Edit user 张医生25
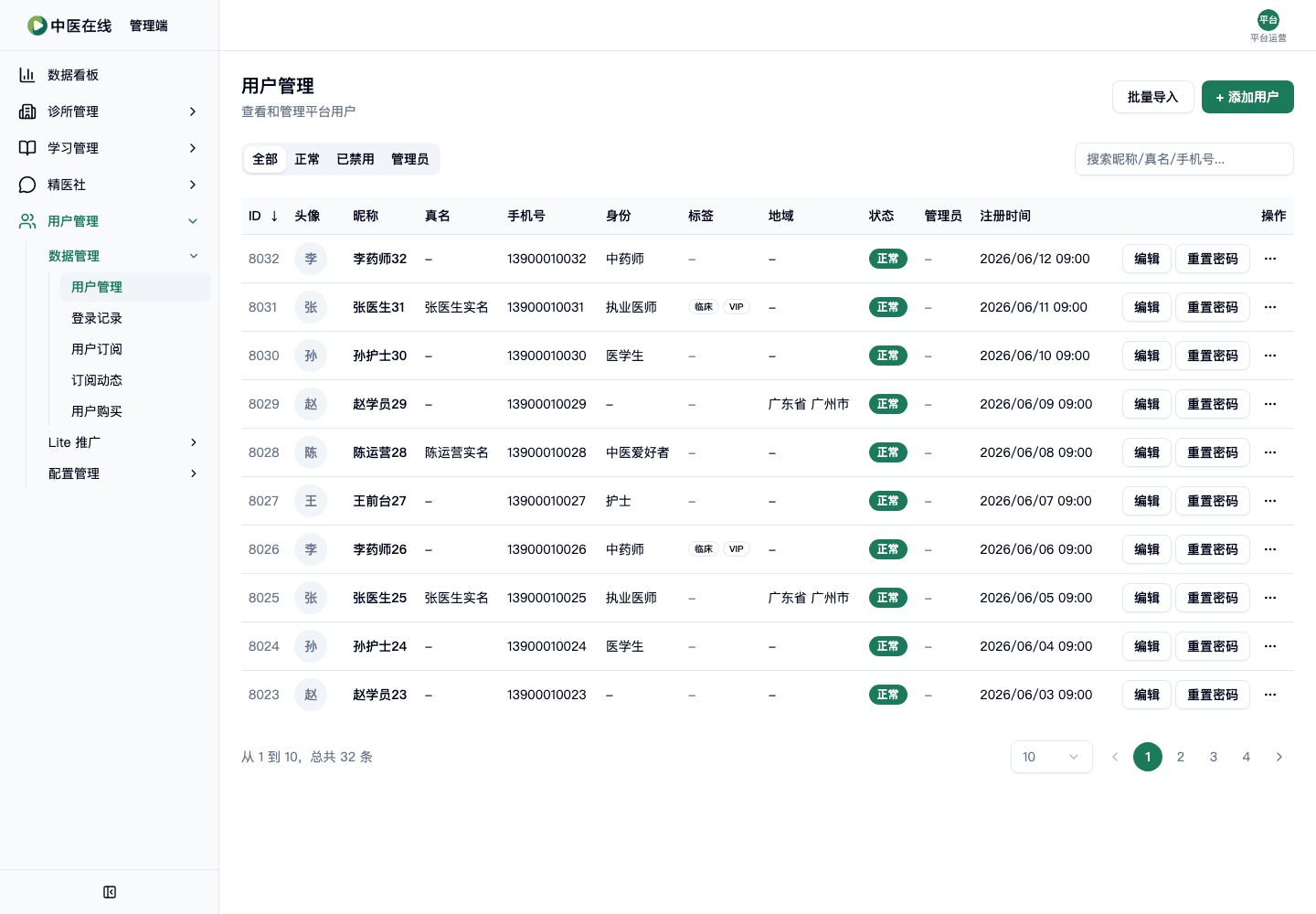 click(1147, 598)
